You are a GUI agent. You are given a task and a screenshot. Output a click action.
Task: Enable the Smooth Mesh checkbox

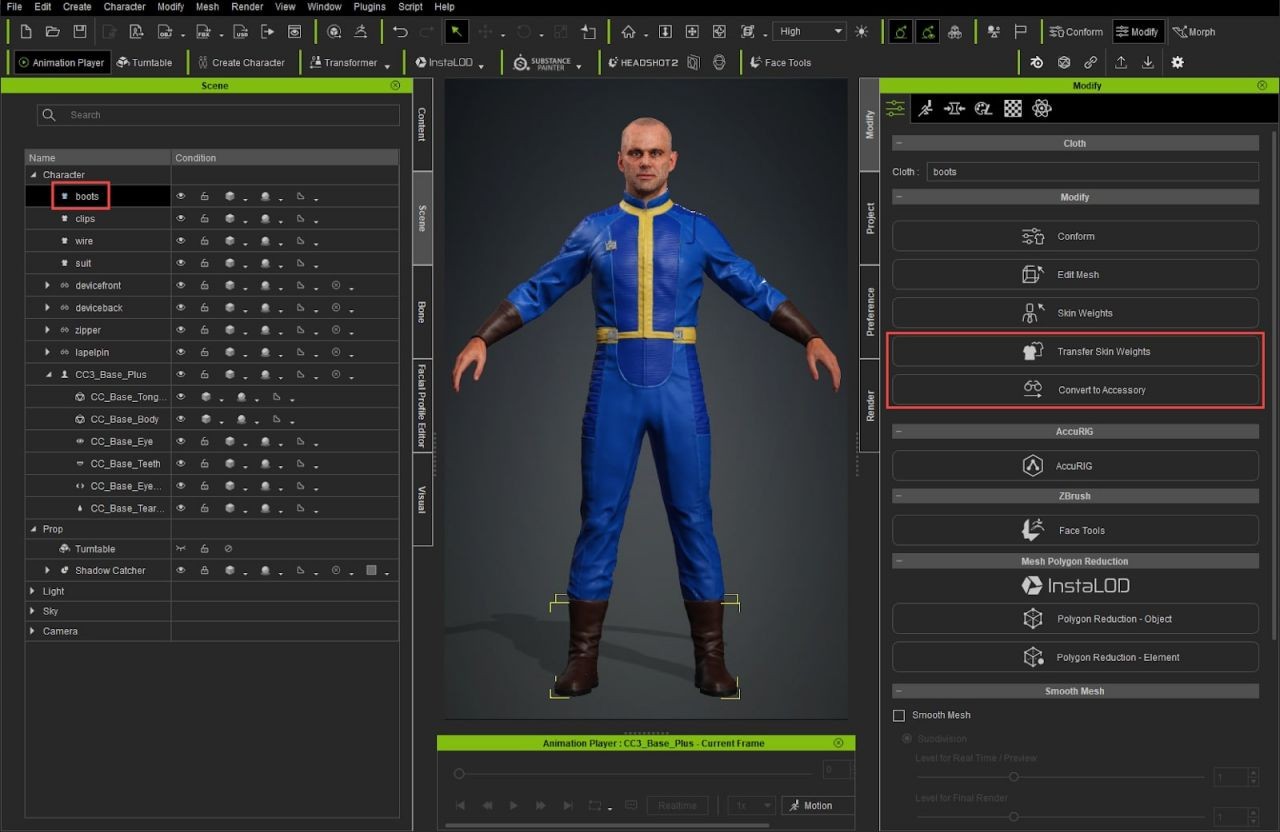898,715
